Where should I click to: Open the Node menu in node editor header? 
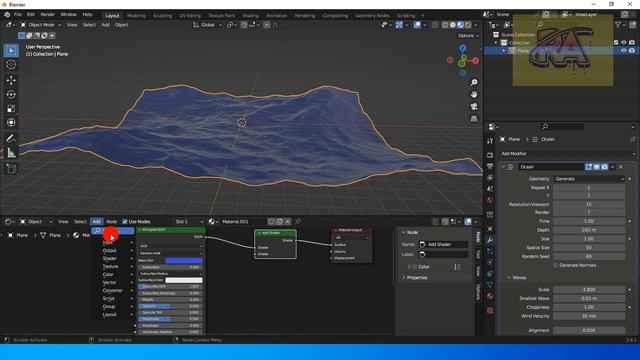click(111, 222)
